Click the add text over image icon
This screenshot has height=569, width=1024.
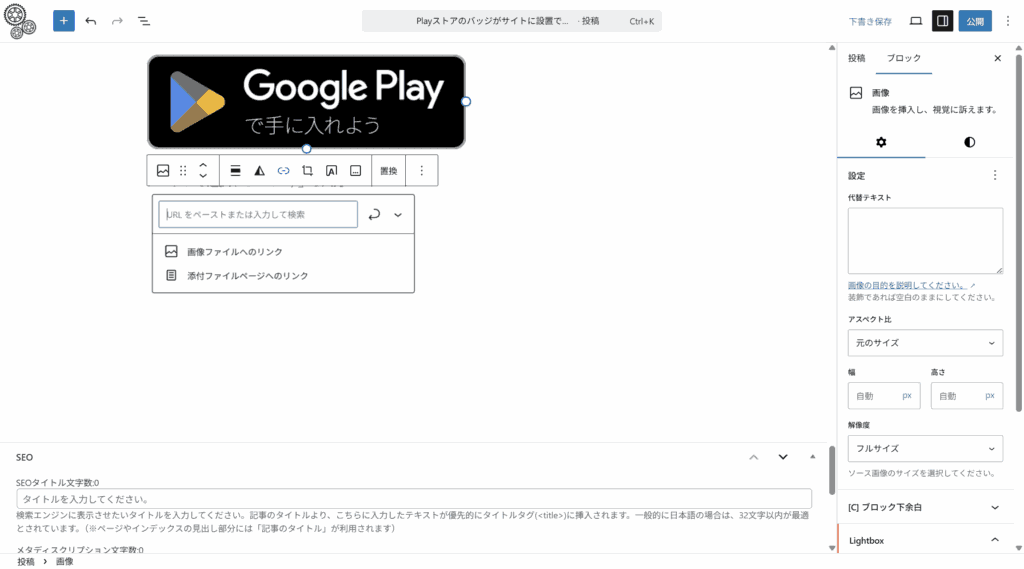coord(331,171)
